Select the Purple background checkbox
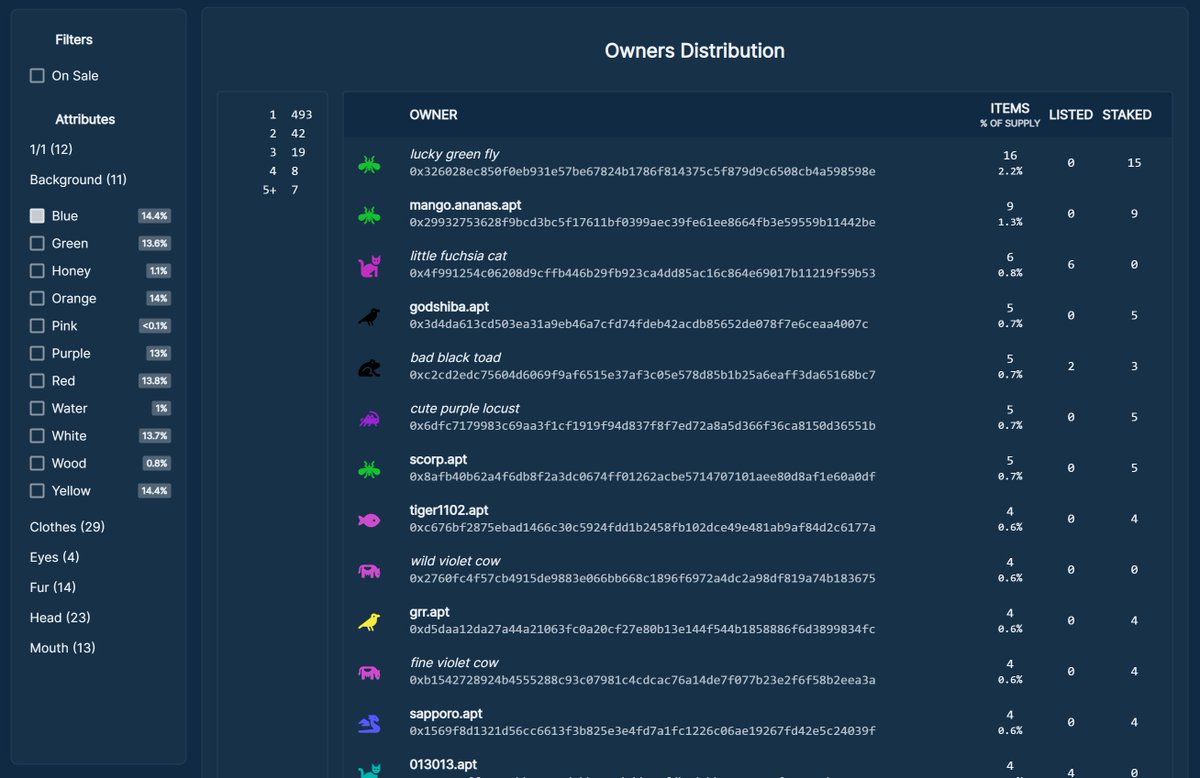The height and width of the screenshot is (778, 1200). 37,353
